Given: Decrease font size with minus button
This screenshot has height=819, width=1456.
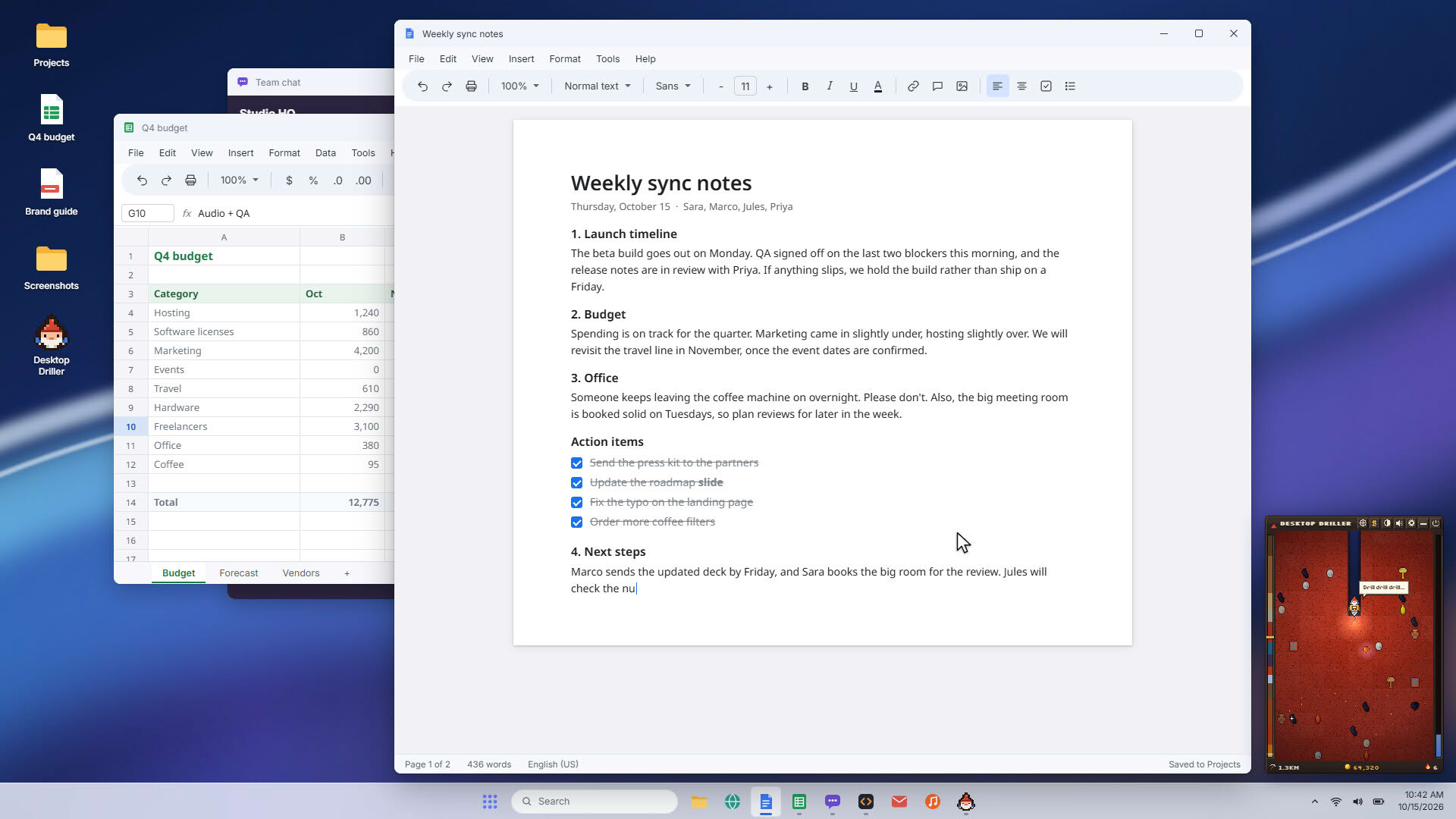Looking at the screenshot, I should [x=720, y=86].
